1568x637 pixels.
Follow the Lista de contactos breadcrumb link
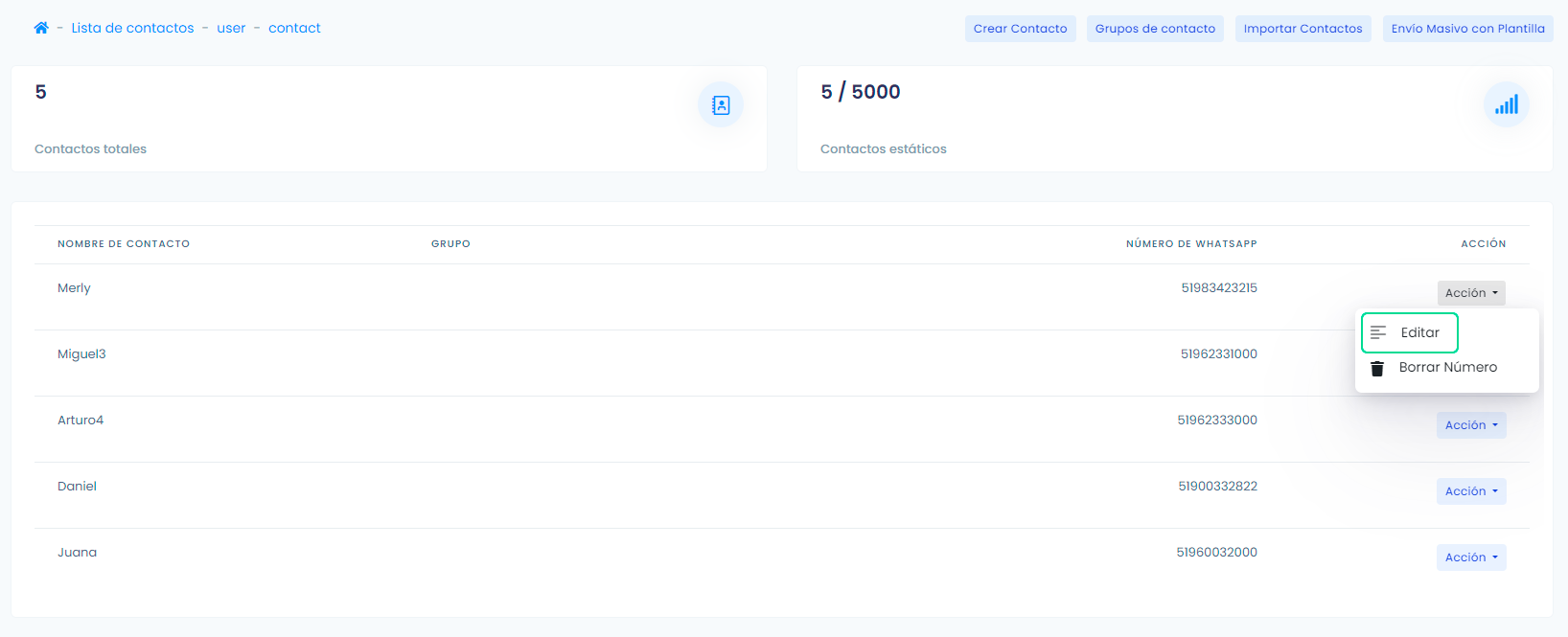click(x=132, y=28)
